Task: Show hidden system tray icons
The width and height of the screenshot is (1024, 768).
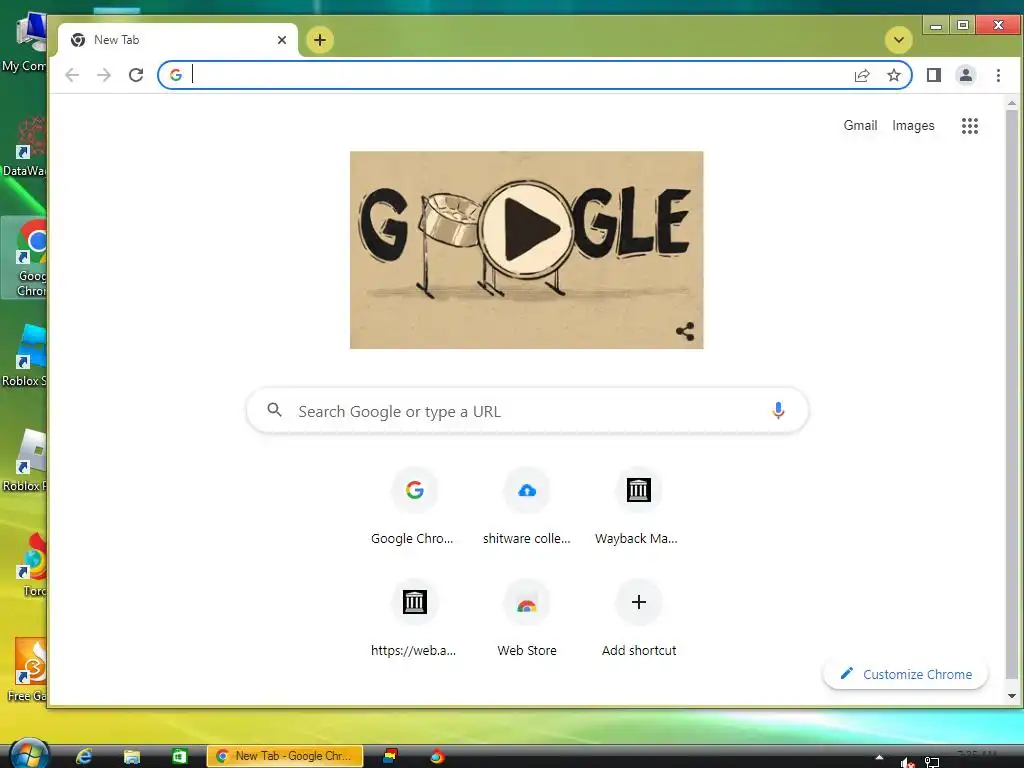Action: [879, 758]
